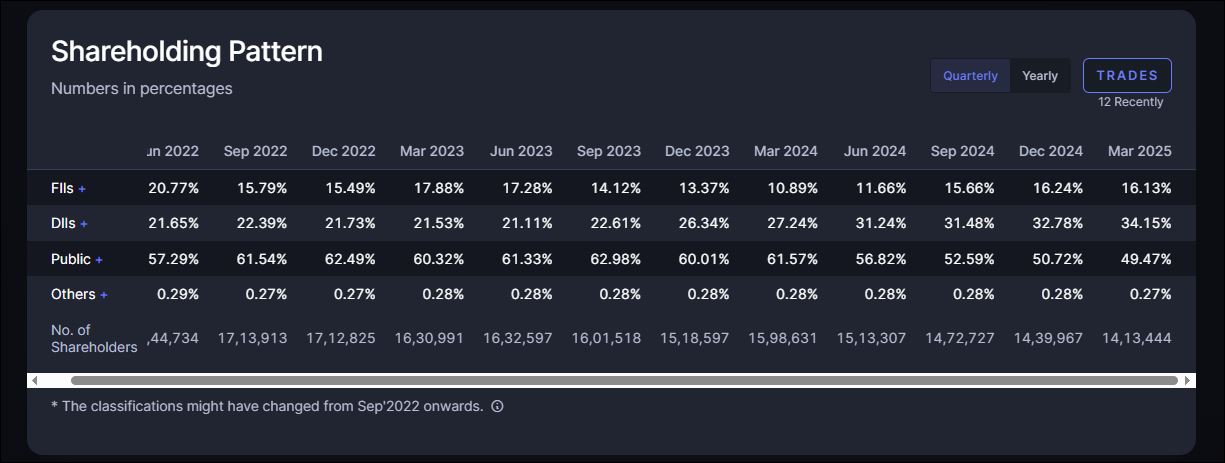Click the DIIs row label
Screen dimensions: 1225x463
63,224
